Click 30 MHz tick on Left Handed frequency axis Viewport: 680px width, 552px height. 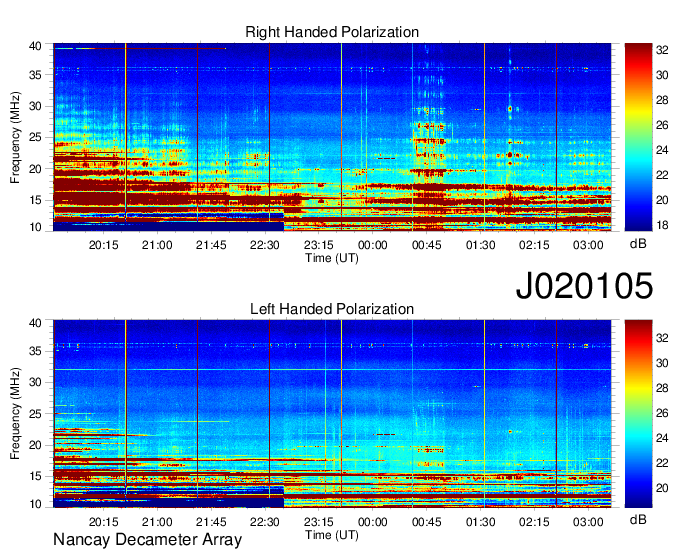[x=35, y=382]
